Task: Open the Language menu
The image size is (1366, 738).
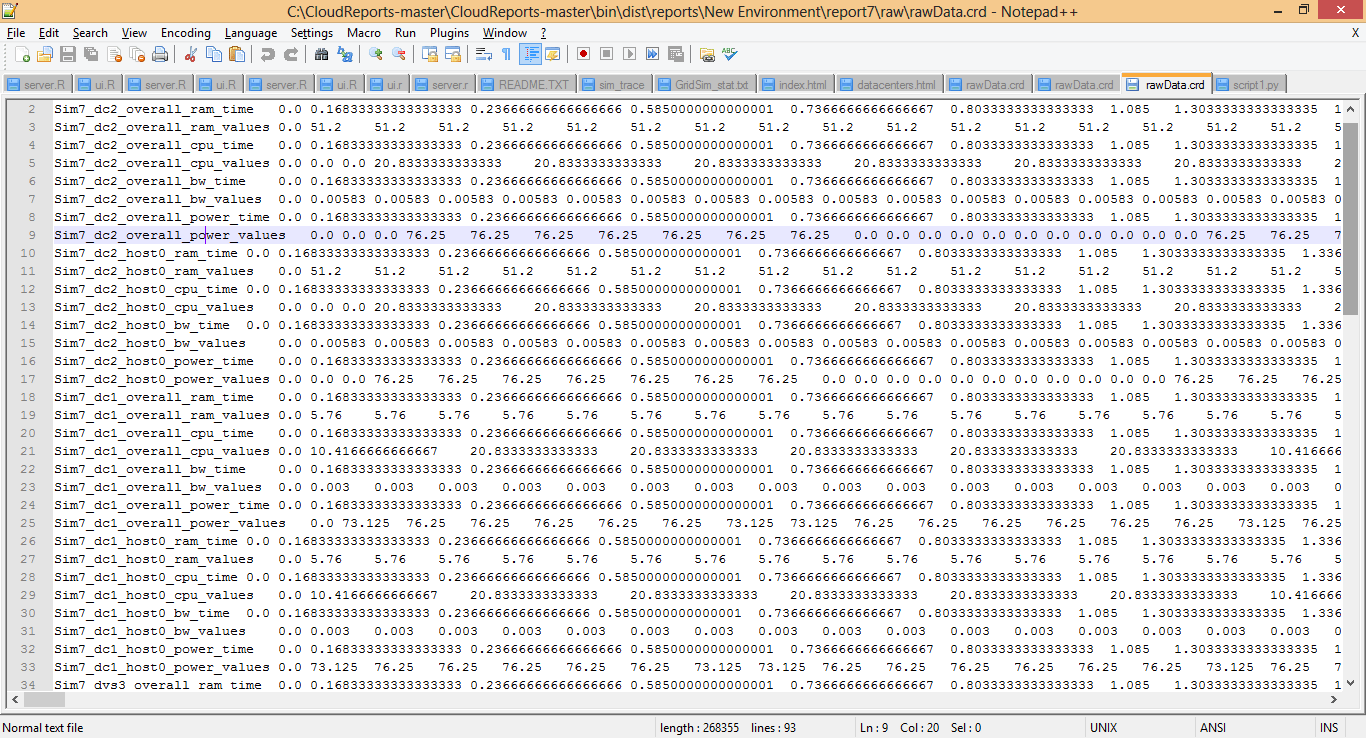Action: [251, 32]
